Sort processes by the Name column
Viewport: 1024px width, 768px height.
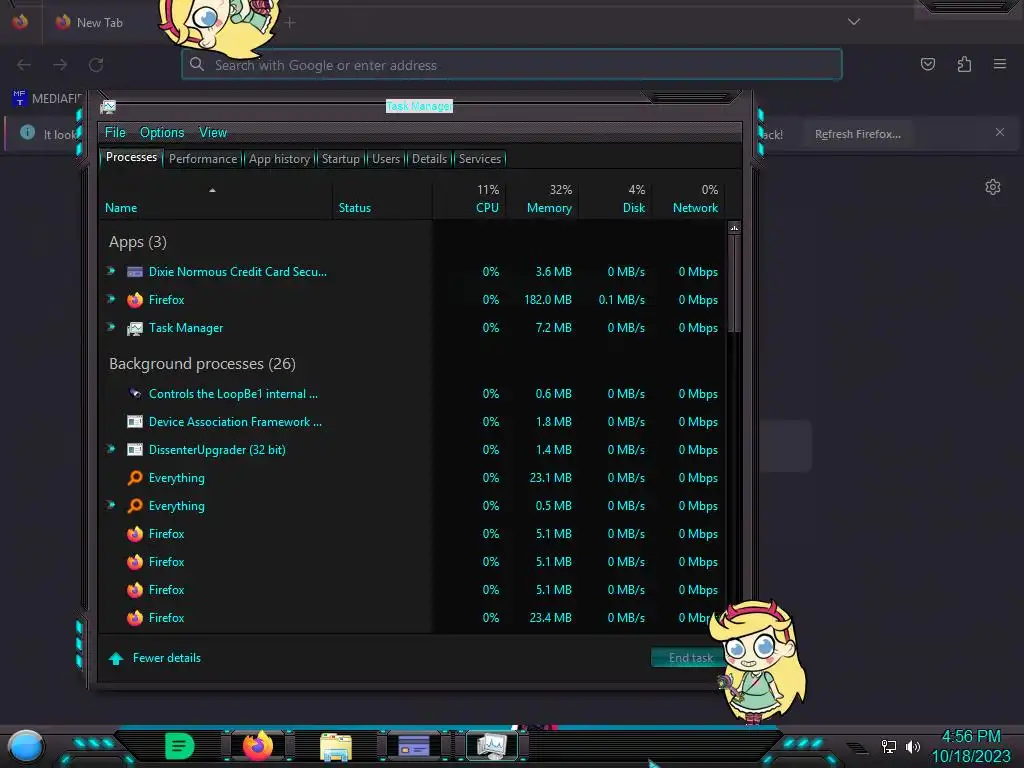pos(216,200)
